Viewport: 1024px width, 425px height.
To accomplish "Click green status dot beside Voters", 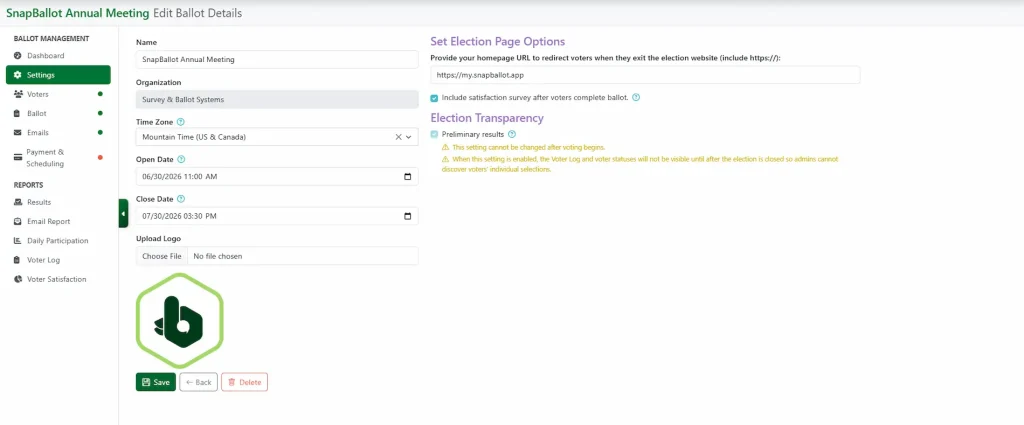I will click(100, 94).
